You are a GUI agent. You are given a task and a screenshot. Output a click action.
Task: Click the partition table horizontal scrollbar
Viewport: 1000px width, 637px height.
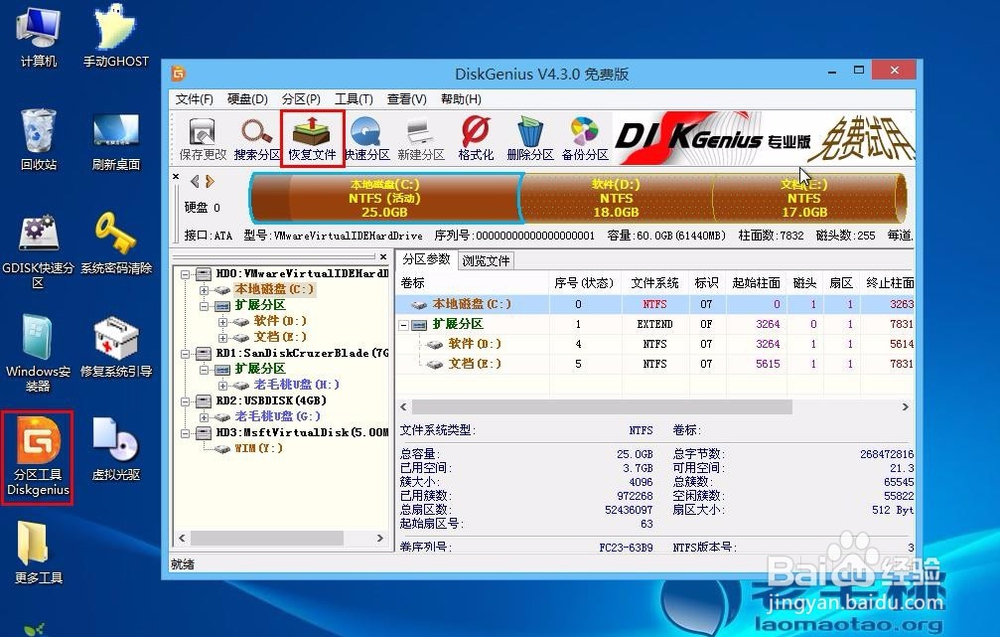point(601,407)
